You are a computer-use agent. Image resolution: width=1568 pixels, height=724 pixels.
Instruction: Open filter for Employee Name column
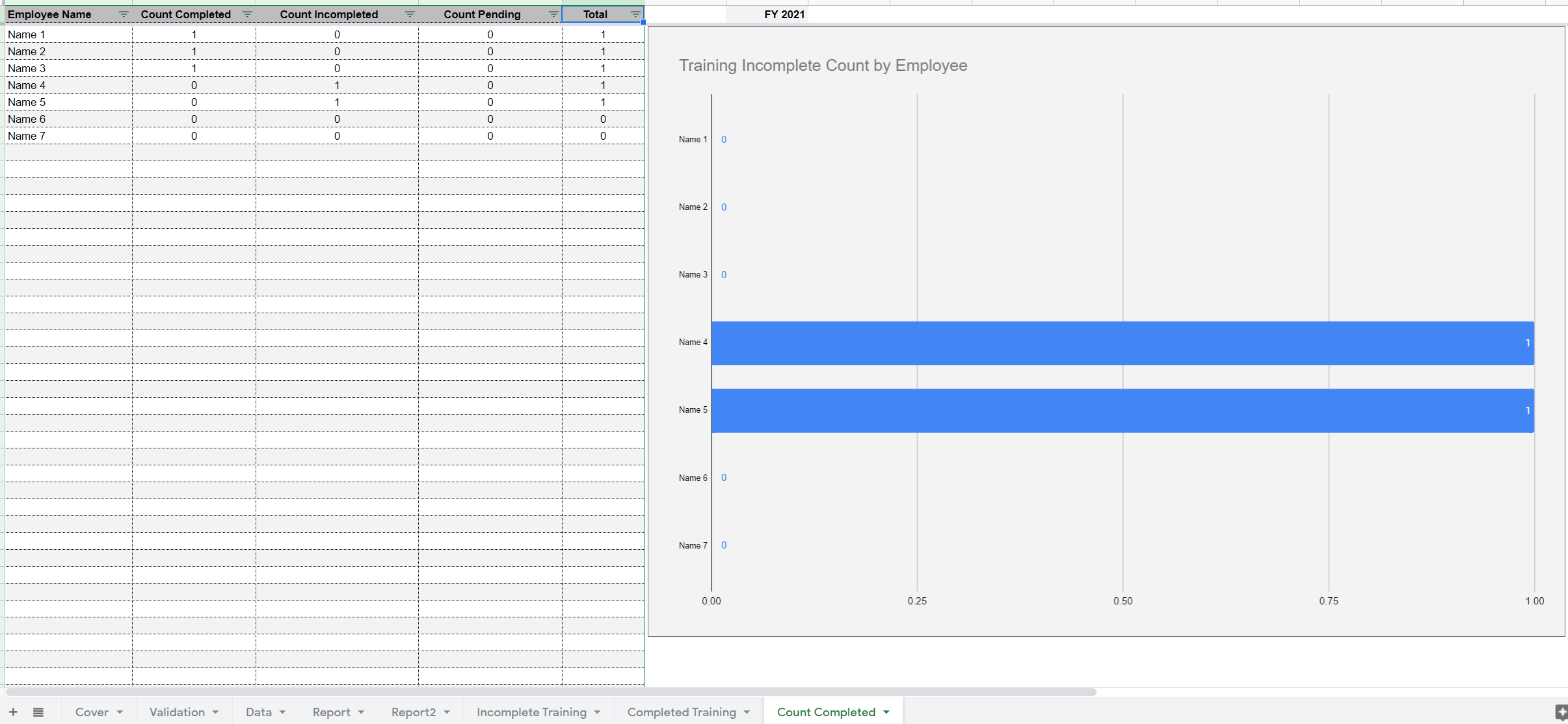coord(124,14)
